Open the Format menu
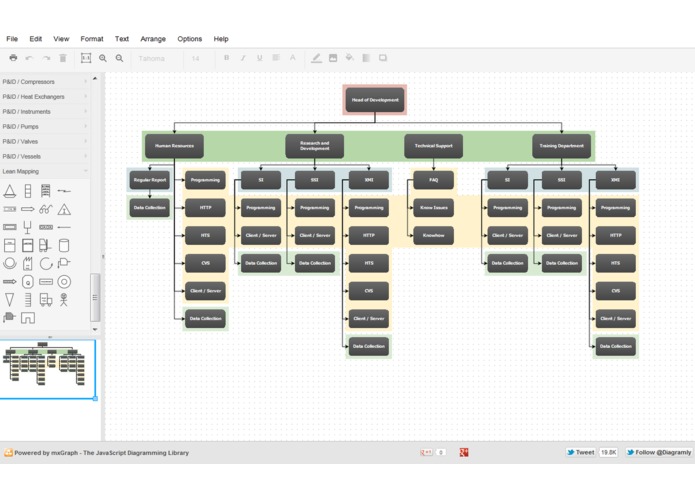This screenshot has width=695, height=494. [x=92, y=39]
